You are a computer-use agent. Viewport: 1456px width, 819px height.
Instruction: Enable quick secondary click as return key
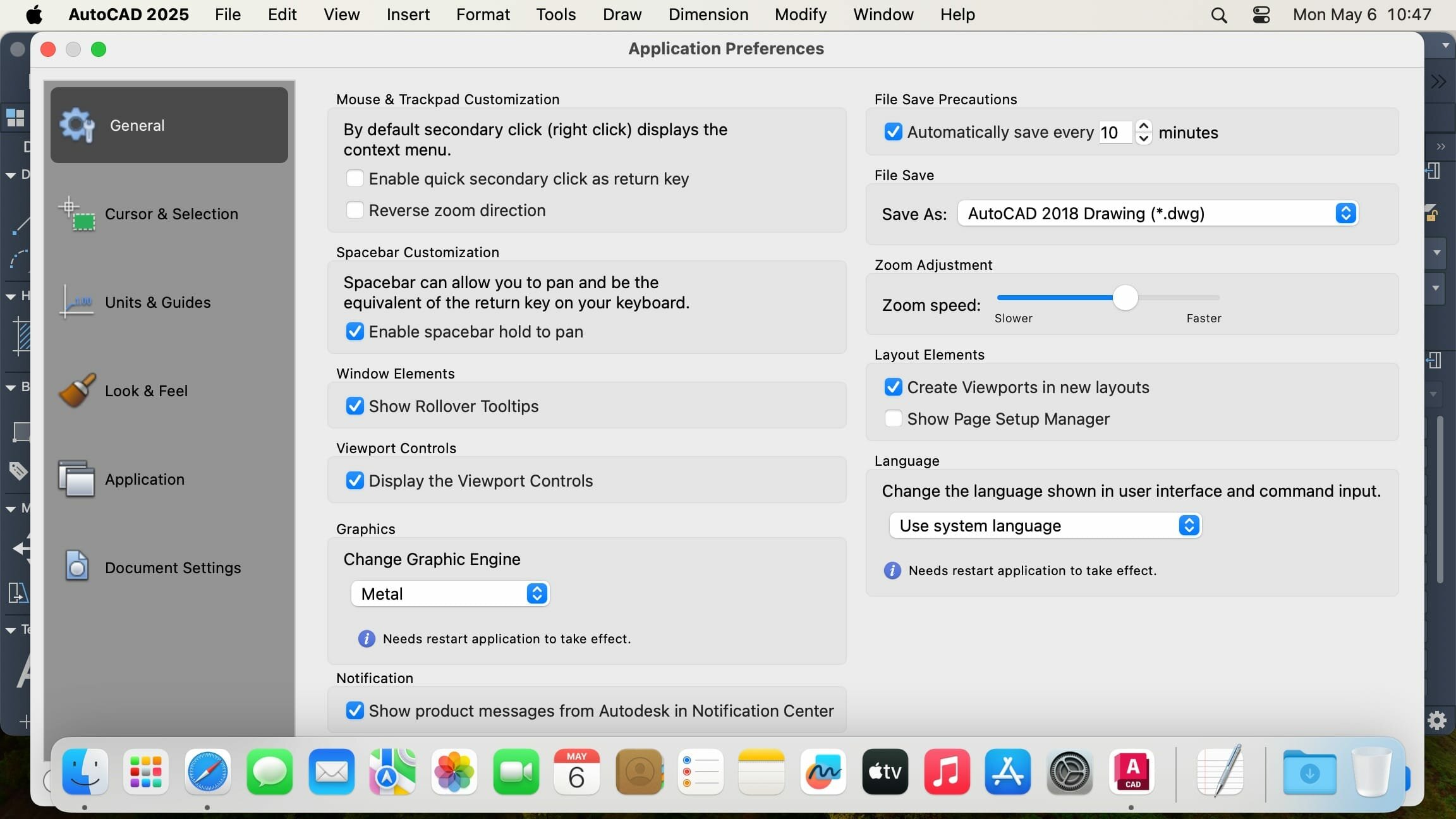[x=355, y=178]
